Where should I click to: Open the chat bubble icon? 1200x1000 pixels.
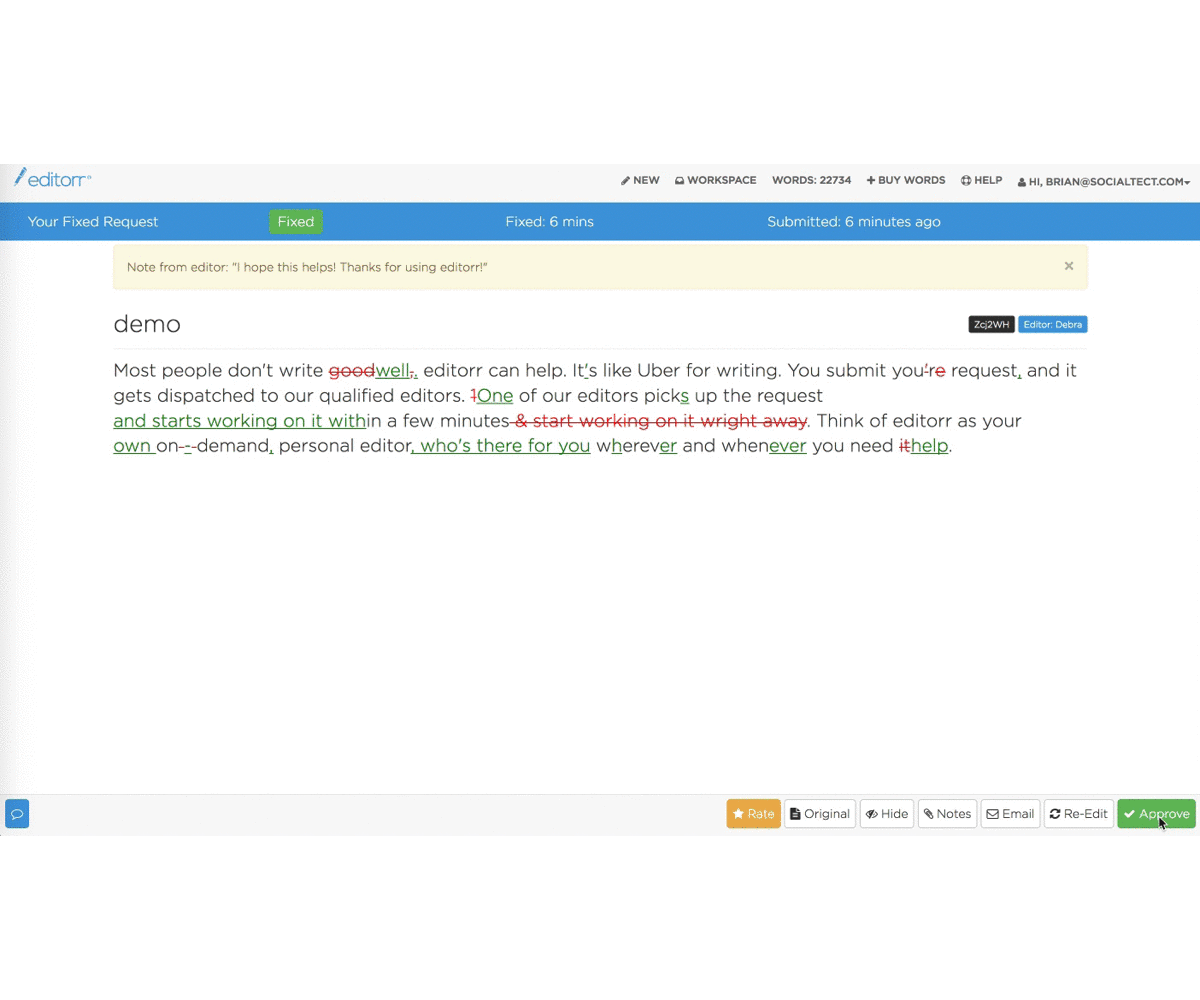pyautogui.click(x=17, y=814)
